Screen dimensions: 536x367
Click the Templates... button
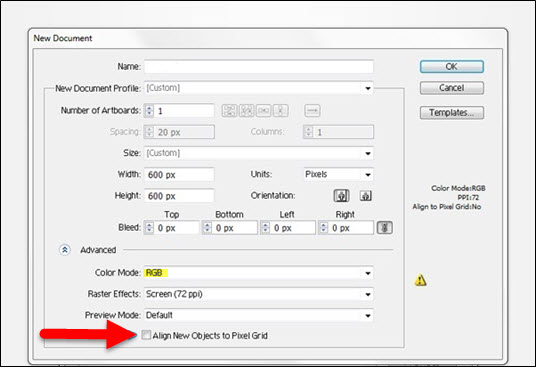coord(452,112)
